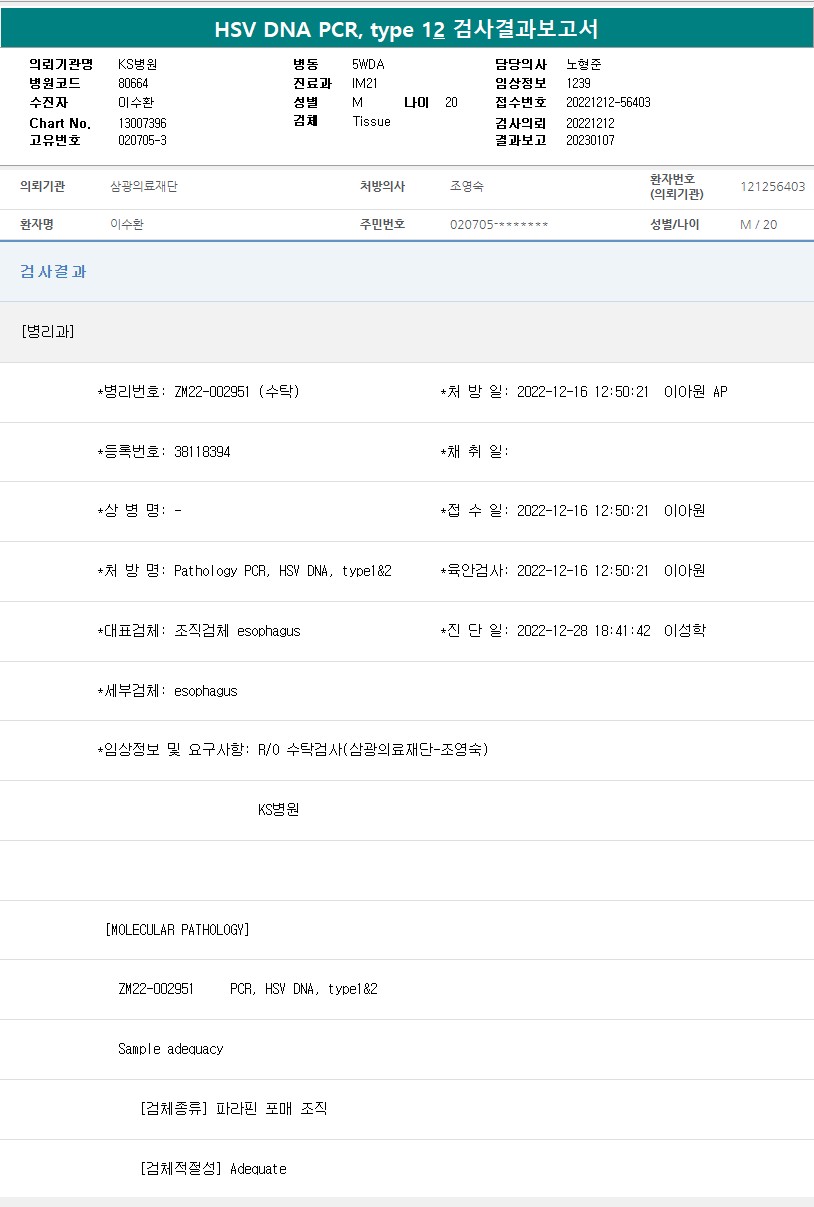This screenshot has width=814, height=1207.
Task: Click the 대표검체 조직검체 esophagus line
Action: [x=199, y=631]
